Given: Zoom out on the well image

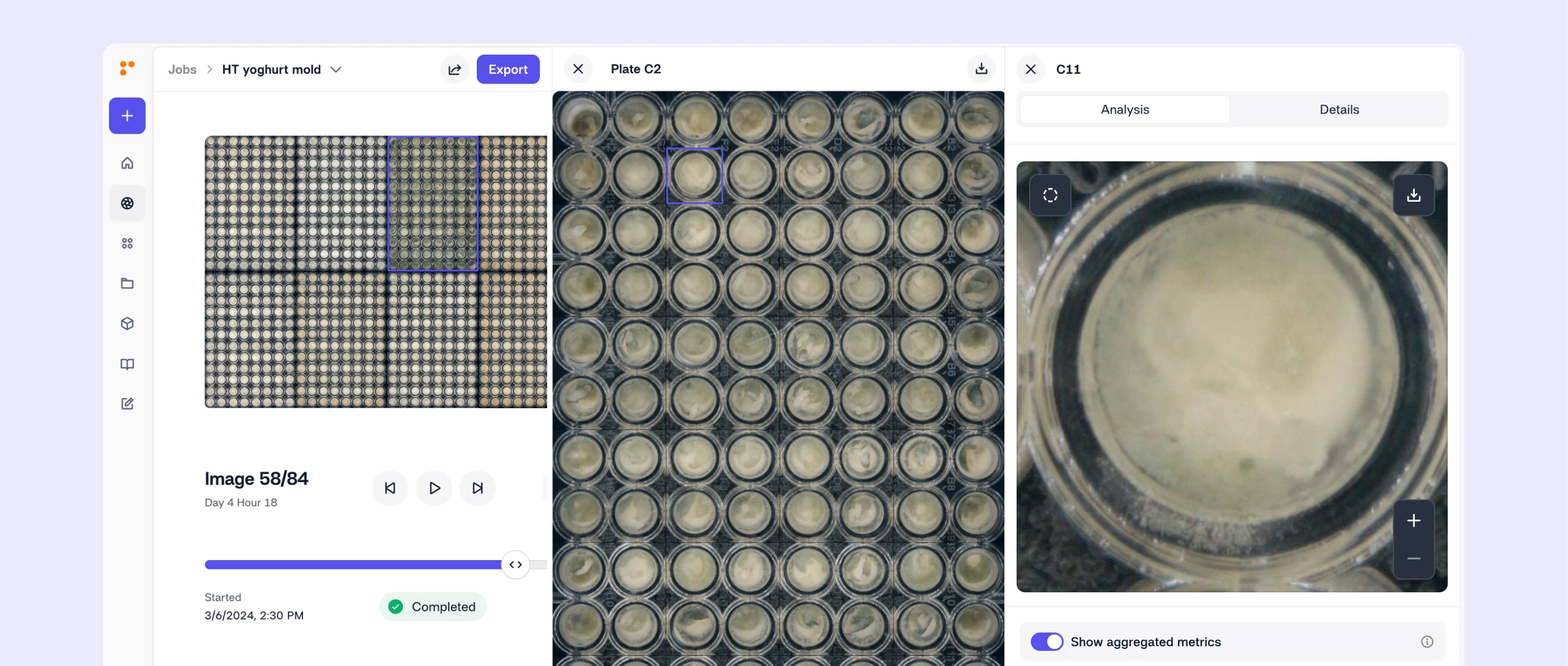Looking at the screenshot, I should pos(1414,559).
